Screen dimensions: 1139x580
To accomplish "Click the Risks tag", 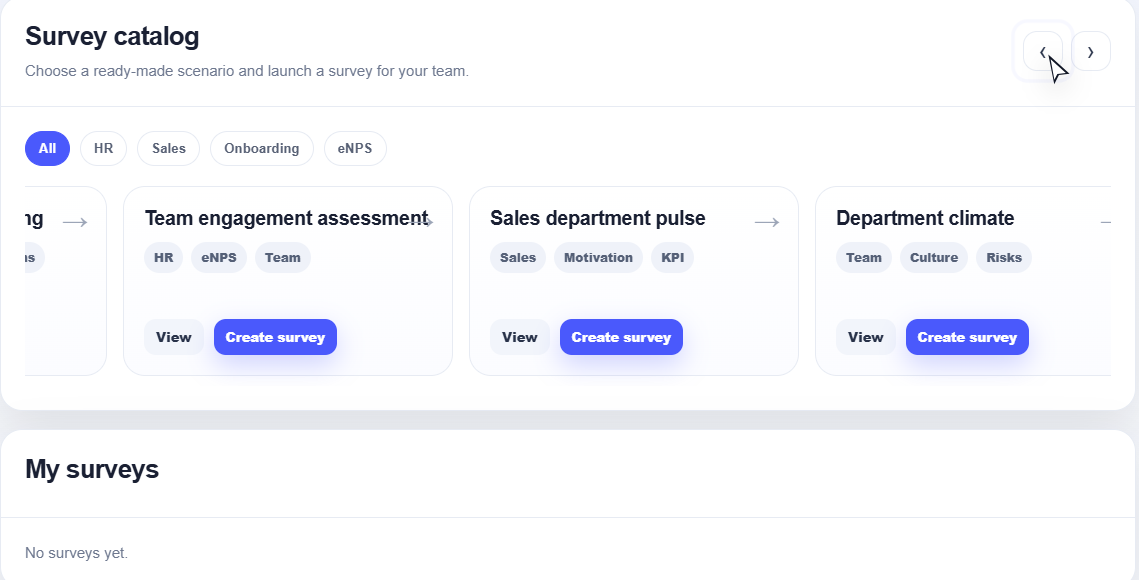I will point(1004,257).
